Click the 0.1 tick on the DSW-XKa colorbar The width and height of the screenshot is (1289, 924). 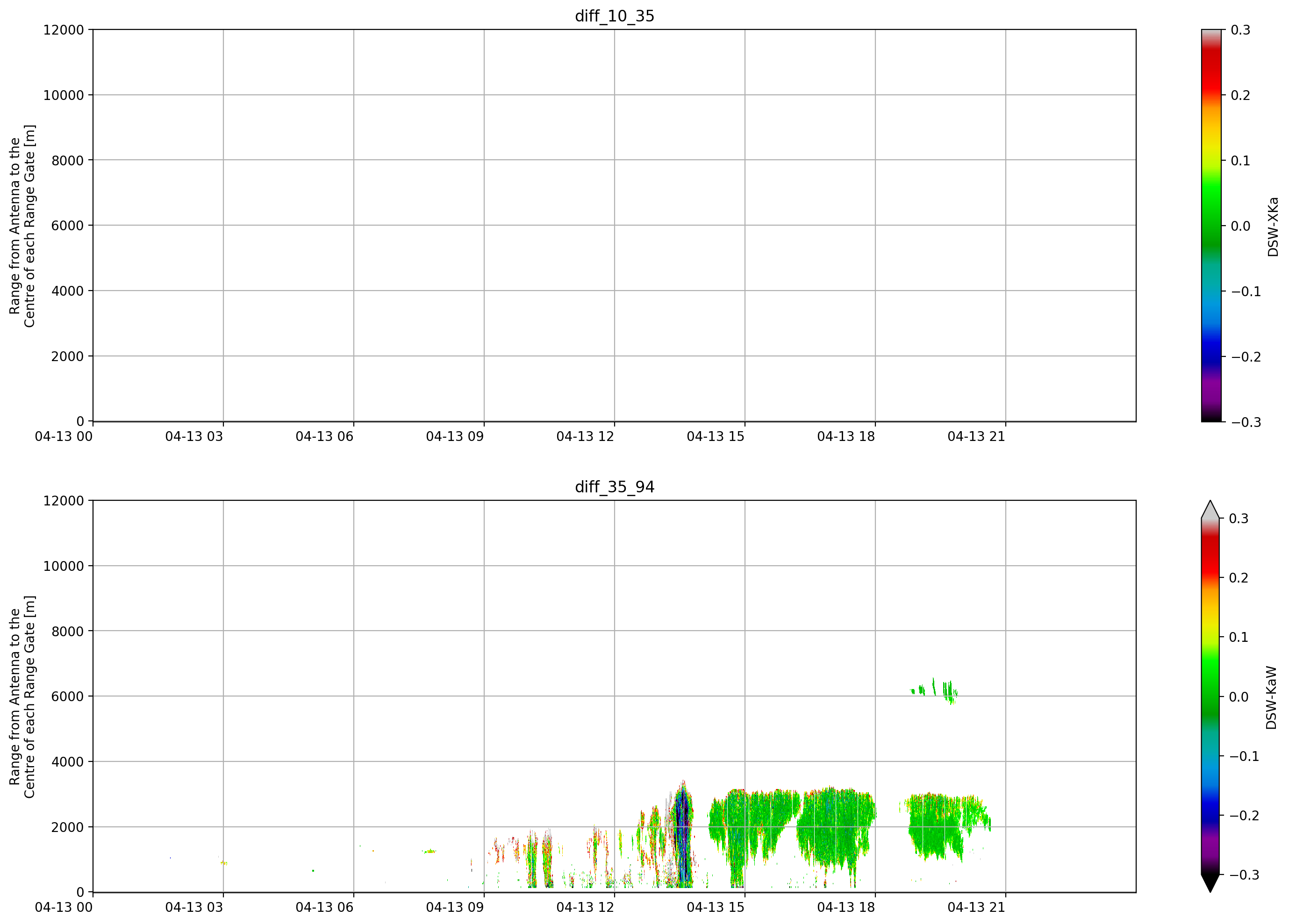pyautogui.click(x=1241, y=161)
